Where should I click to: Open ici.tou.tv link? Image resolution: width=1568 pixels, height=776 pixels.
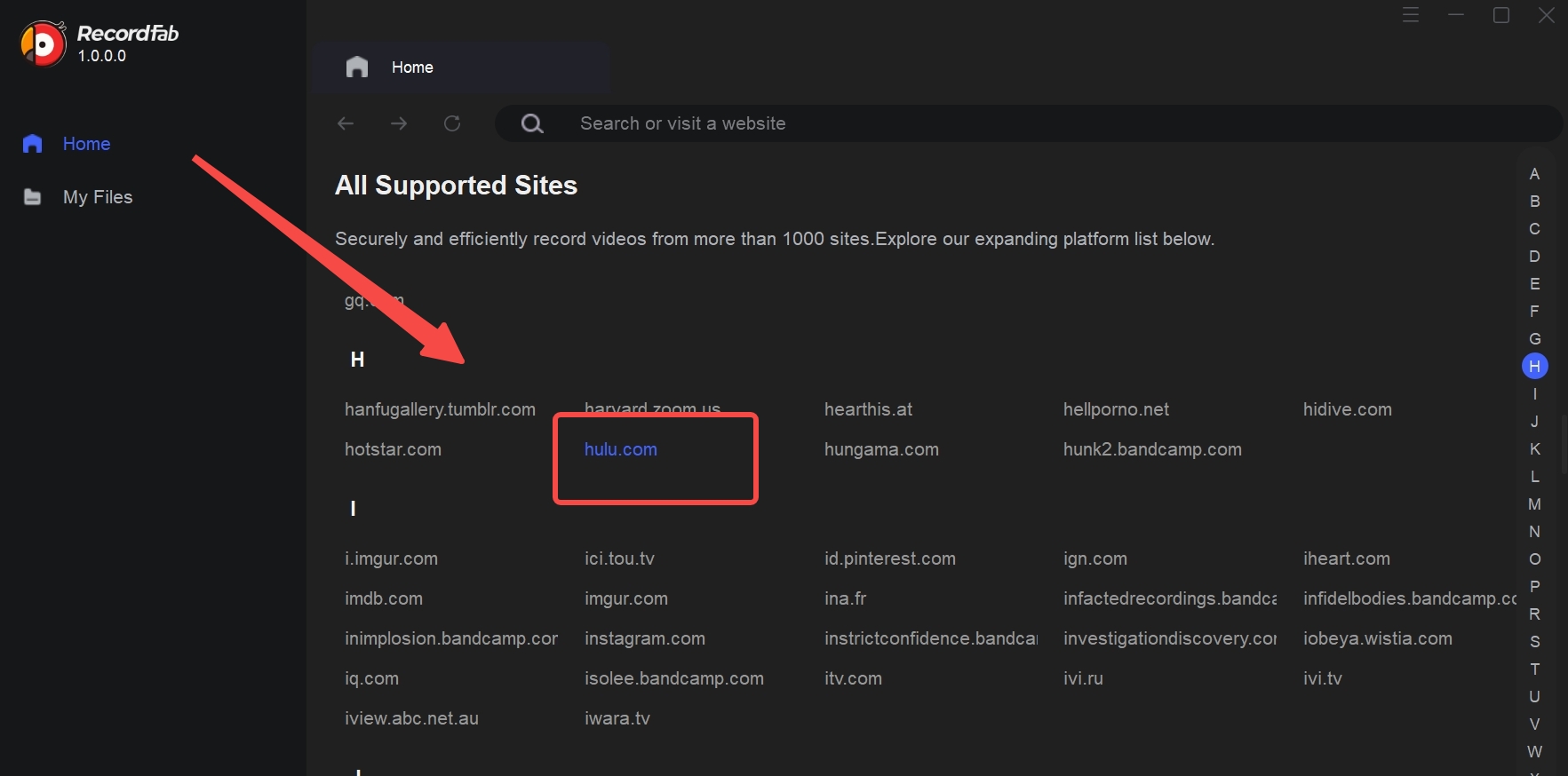click(x=619, y=558)
